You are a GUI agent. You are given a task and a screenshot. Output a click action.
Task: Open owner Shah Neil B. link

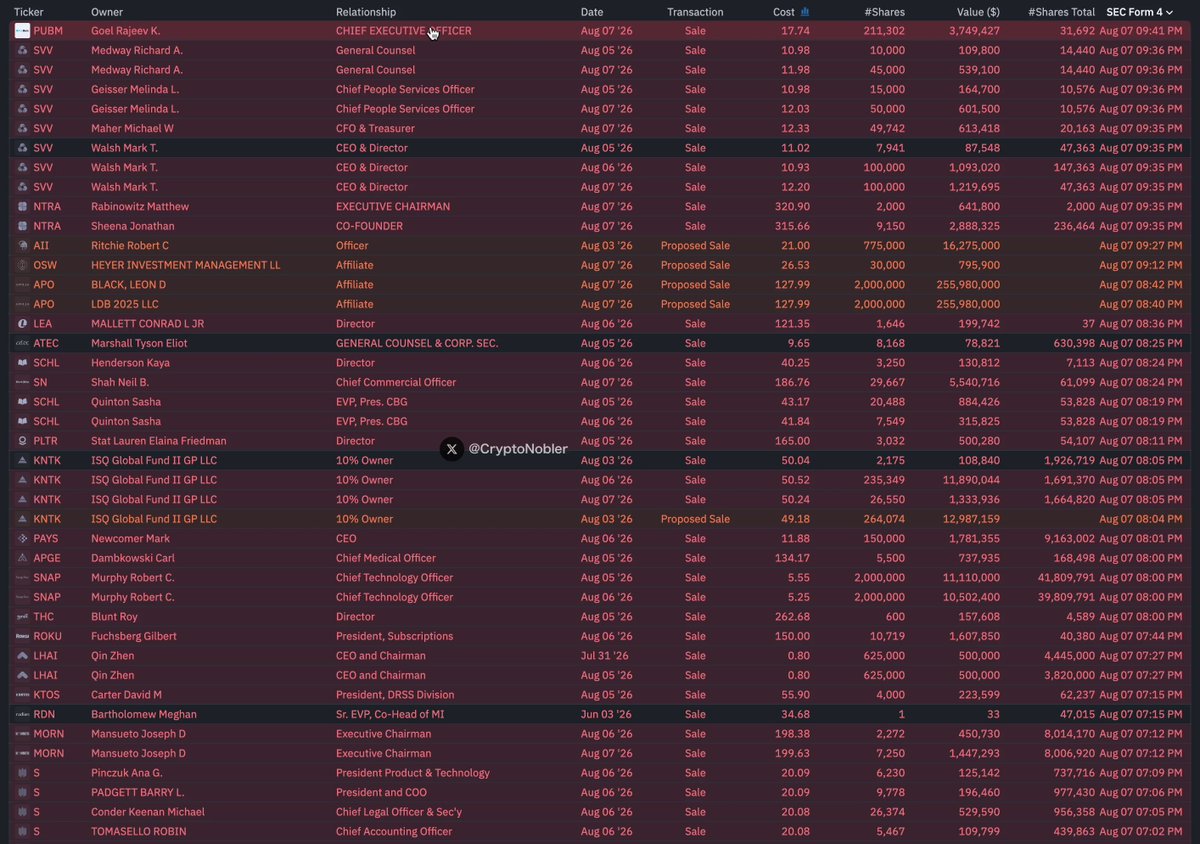[x=120, y=382]
